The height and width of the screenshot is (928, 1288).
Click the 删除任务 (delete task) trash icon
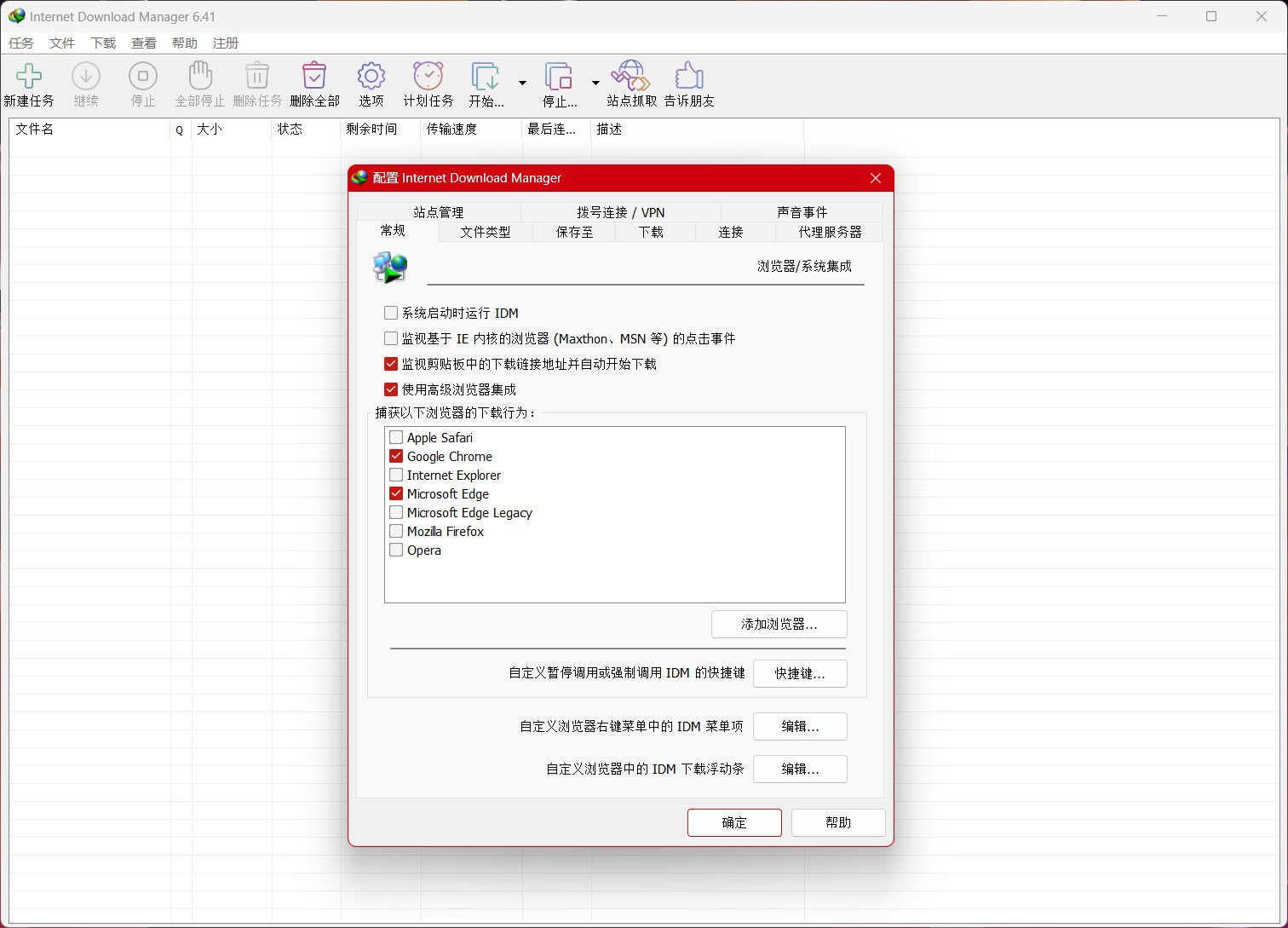point(257,77)
